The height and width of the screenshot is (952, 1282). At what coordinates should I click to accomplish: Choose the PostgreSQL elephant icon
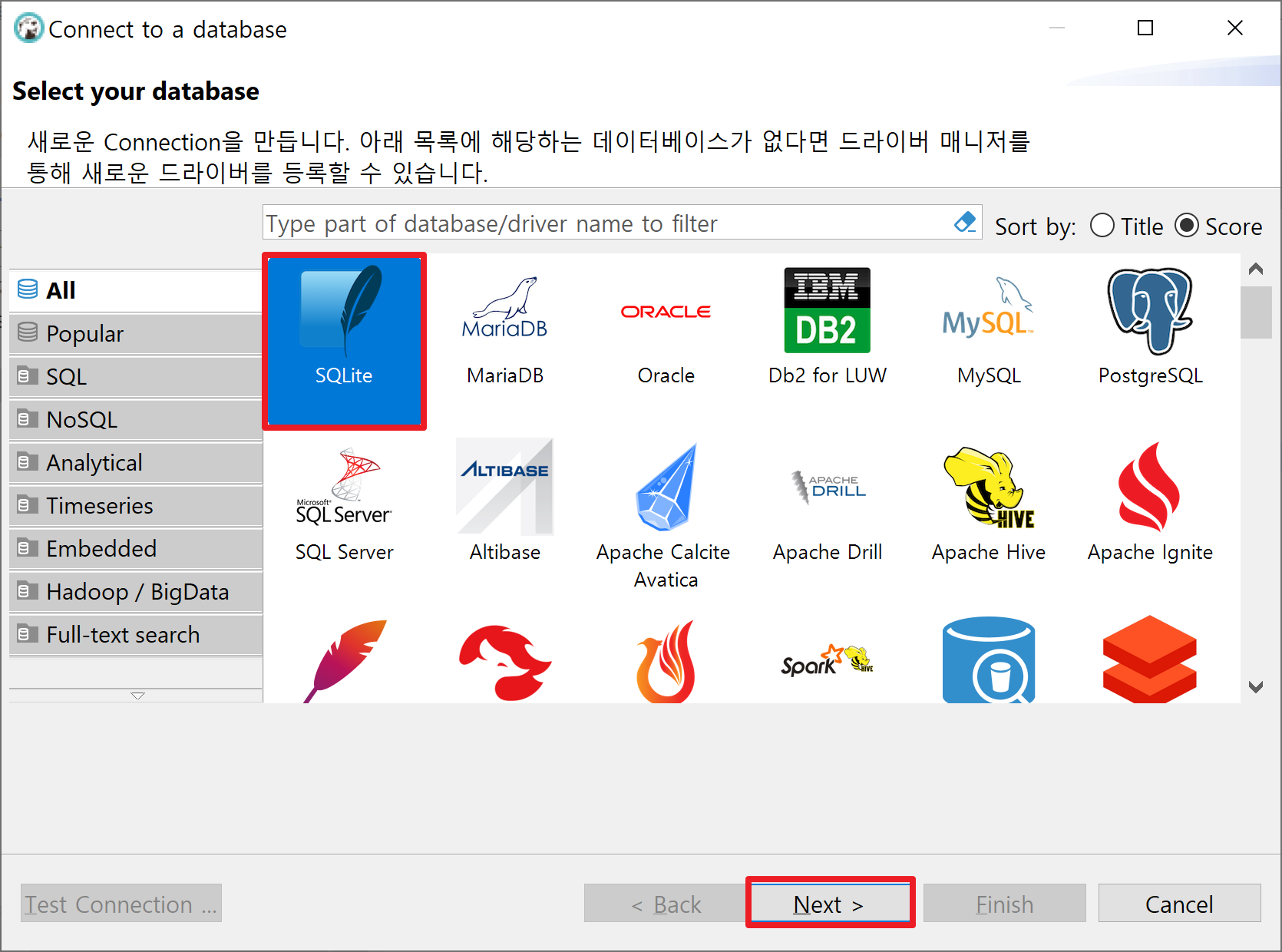pyautogui.click(x=1149, y=310)
